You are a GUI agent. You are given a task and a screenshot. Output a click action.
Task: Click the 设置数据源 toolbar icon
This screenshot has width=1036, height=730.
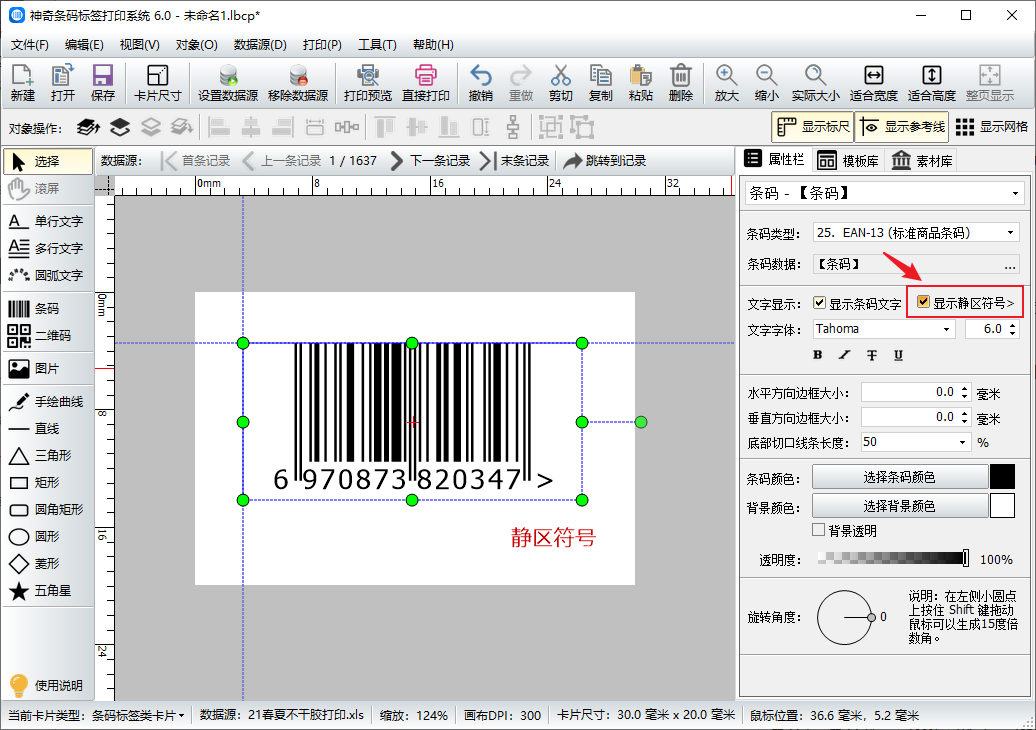click(227, 83)
